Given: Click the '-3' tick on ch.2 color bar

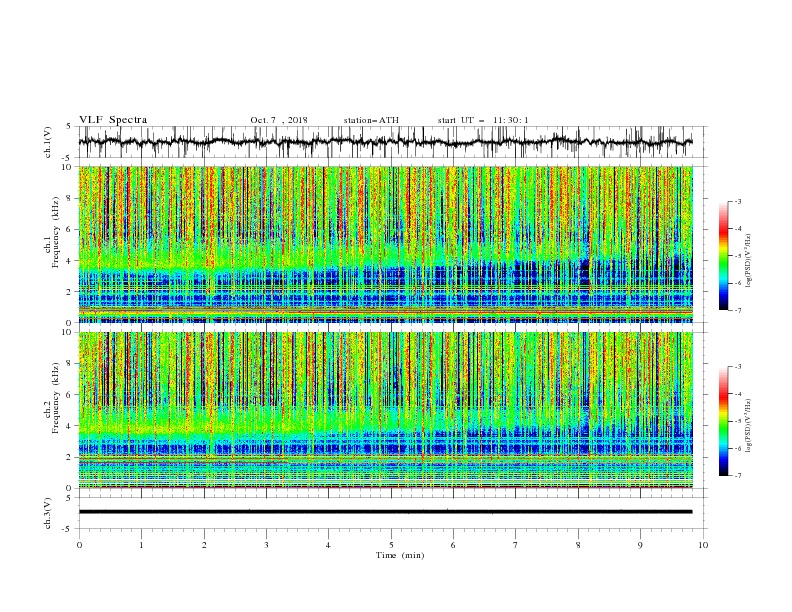Looking at the screenshot, I should tap(737, 367).
